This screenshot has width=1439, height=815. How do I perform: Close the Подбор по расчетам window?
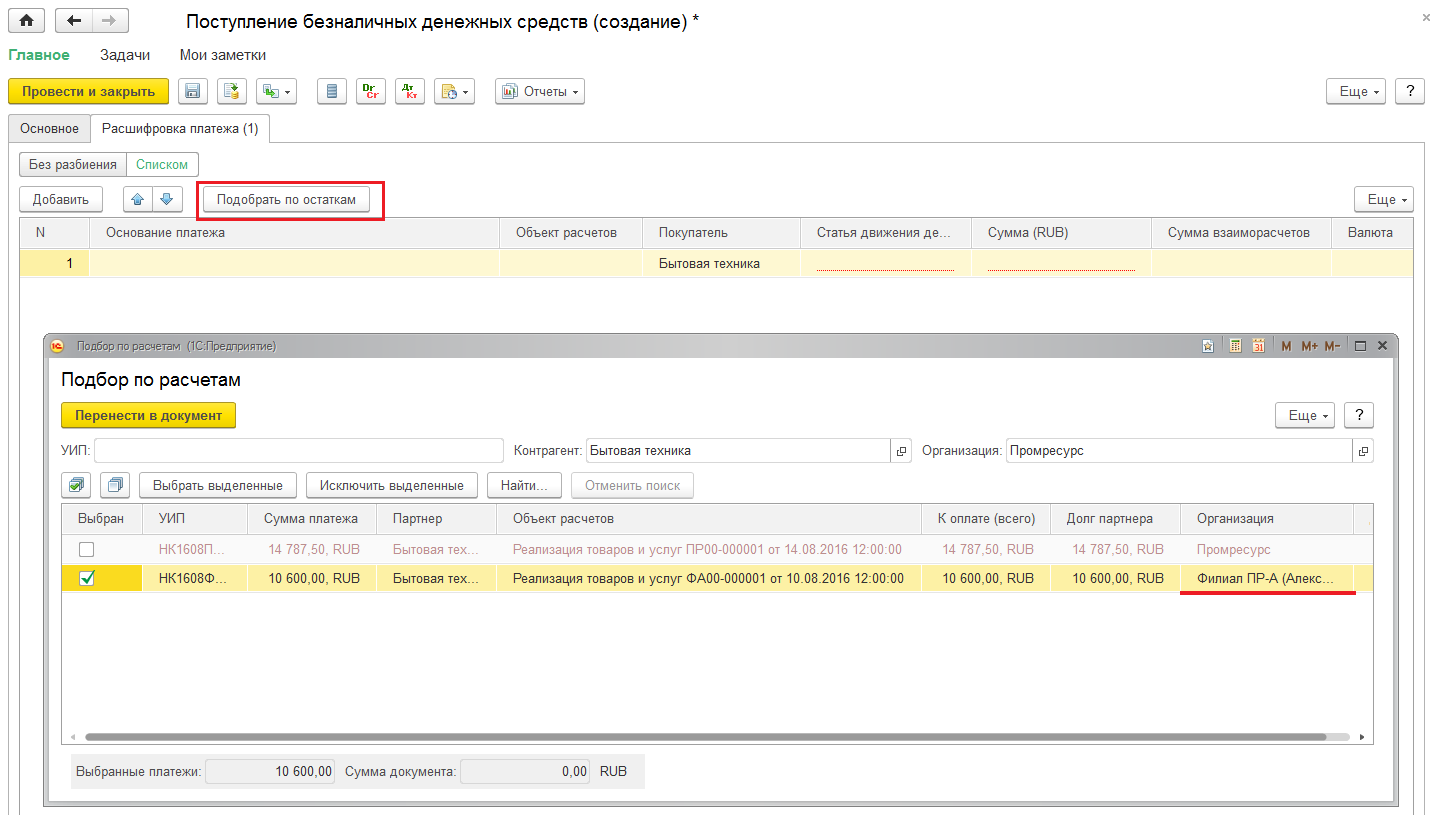(x=1383, y=346)
